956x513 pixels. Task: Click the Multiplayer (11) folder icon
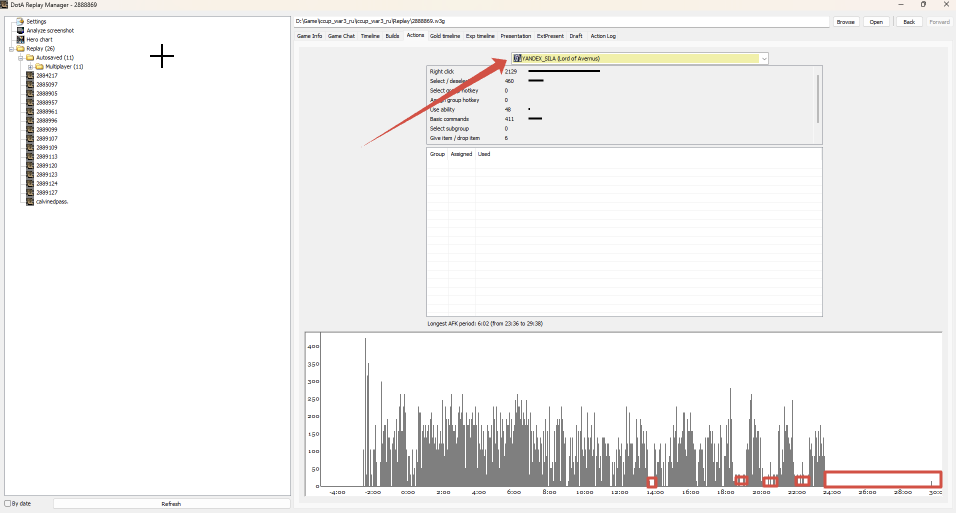[x=39, y=66]
